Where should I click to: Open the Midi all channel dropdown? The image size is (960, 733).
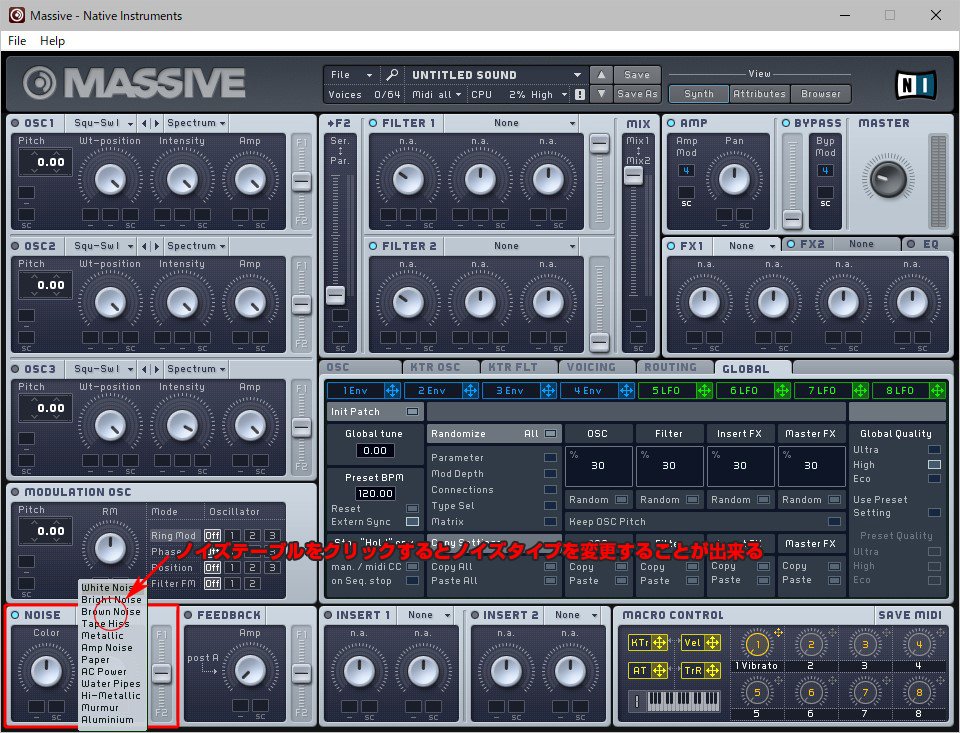(436, 94)
